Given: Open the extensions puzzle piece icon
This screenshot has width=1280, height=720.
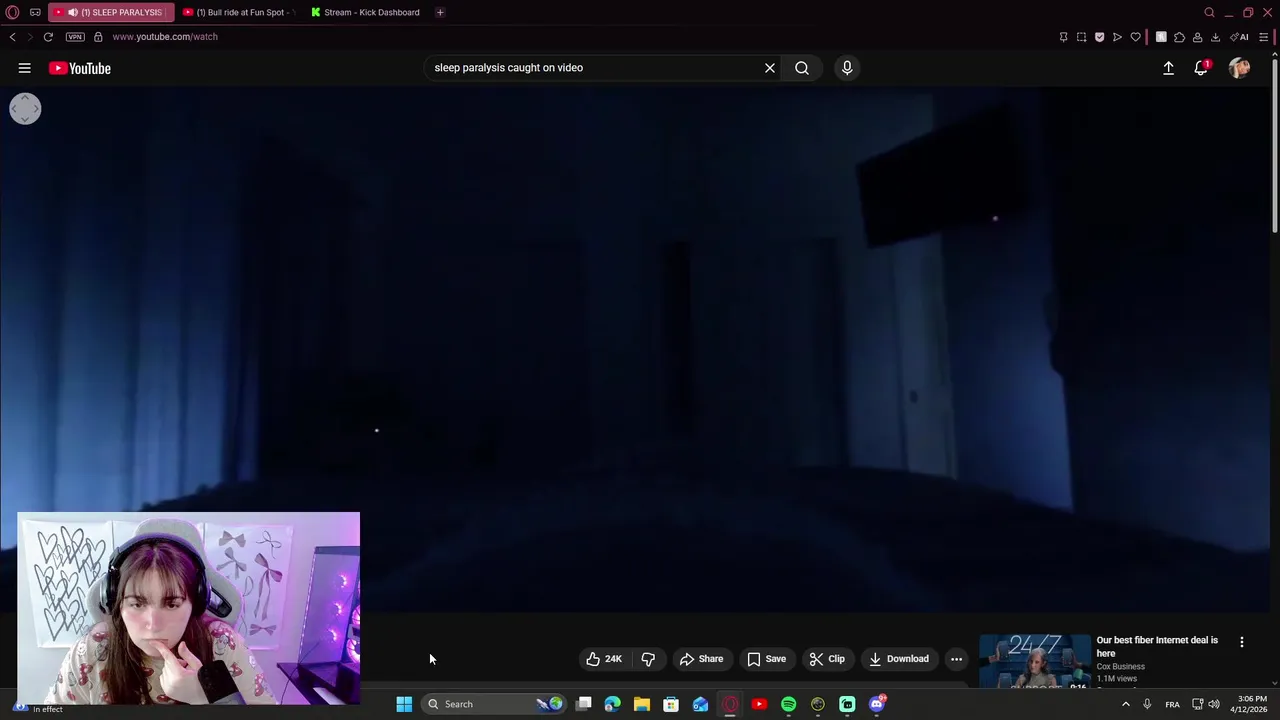Looking at the screenshot, I should pyautogui.click(x=1179, y=37).
